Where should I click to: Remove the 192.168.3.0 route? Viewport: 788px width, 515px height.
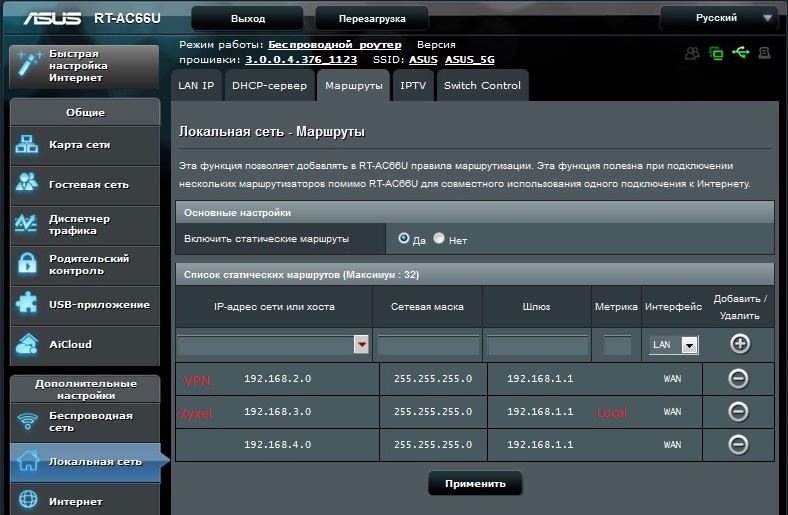[x=738, y=412]
